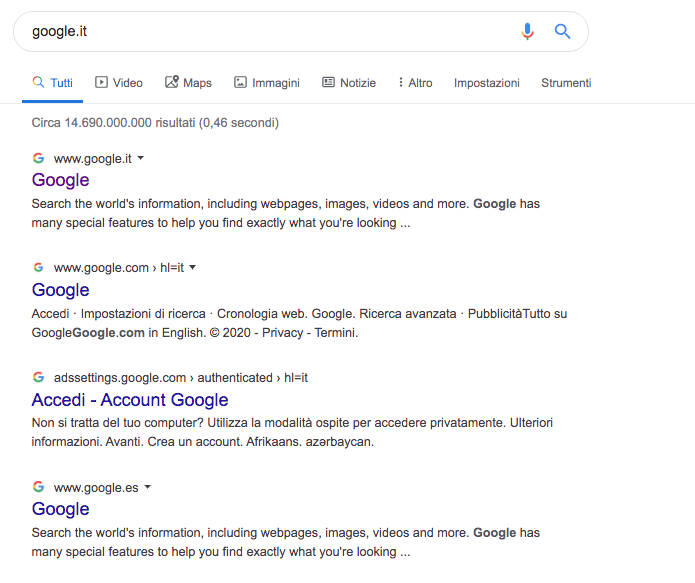Image resolution: width=695 pixels, height=583 pixels.
Task: Click the picture icon in the Immagini tab
Action: click(240, 82)
